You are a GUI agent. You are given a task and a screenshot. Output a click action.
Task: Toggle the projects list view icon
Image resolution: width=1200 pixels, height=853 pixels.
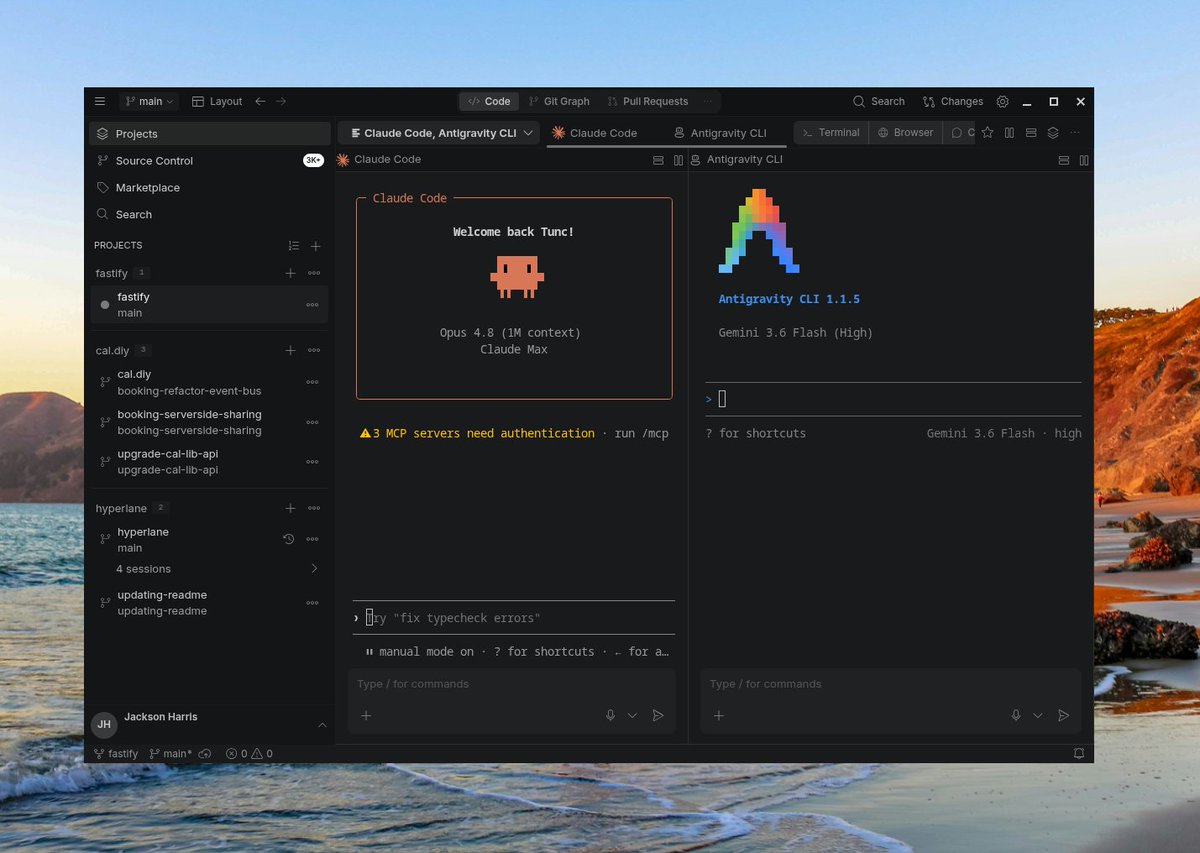click(x=293, y=246)
